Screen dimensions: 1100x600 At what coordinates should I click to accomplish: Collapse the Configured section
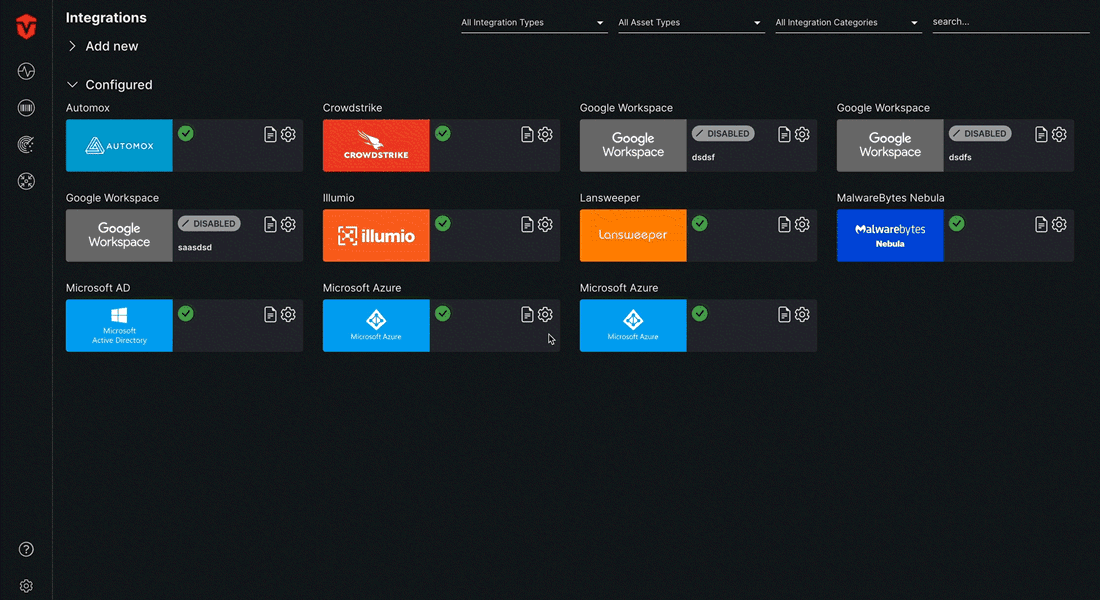tap(109, 85)
